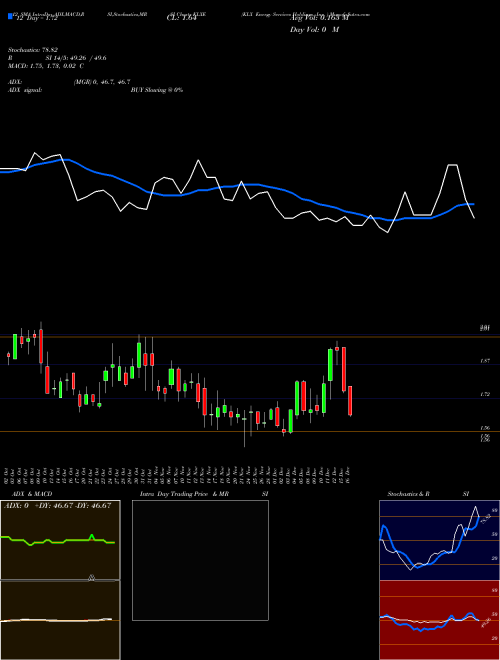This screenshot has height=660, width=500.
Task: Click the 'ADX signal:' label
Action: click(24, 90)
